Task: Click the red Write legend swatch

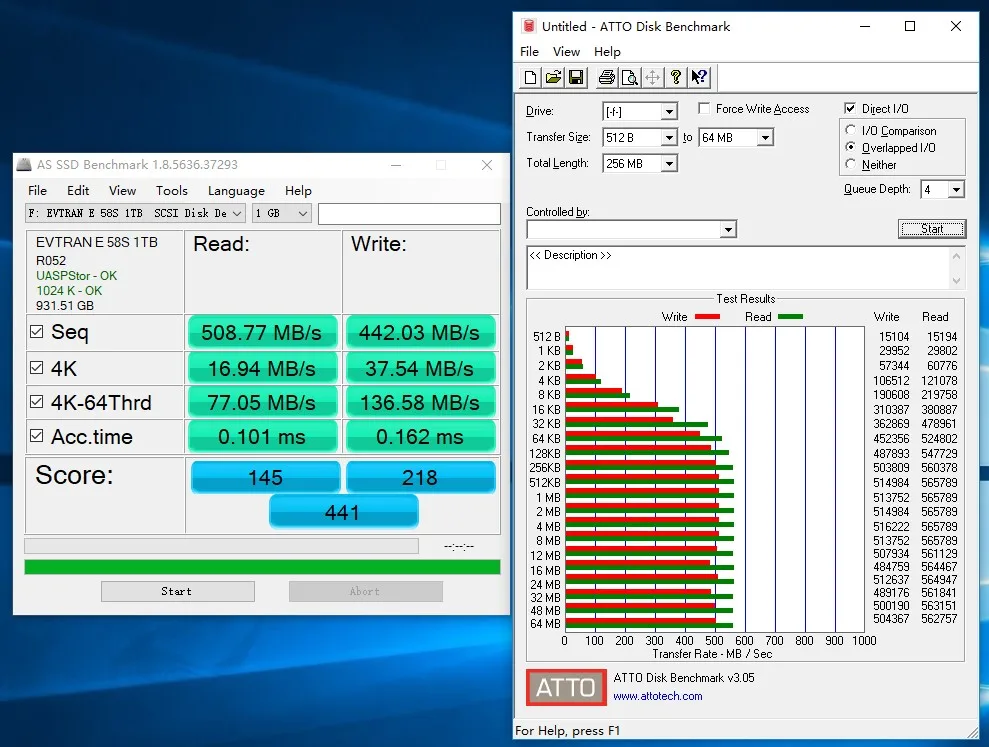Action: coord(707,317)
